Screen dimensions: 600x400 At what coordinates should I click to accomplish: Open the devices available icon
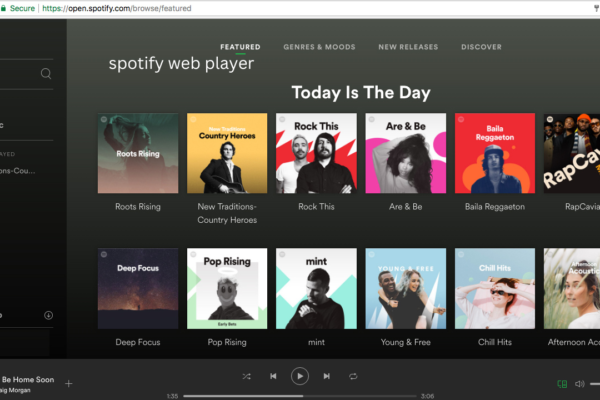point(562,384)
